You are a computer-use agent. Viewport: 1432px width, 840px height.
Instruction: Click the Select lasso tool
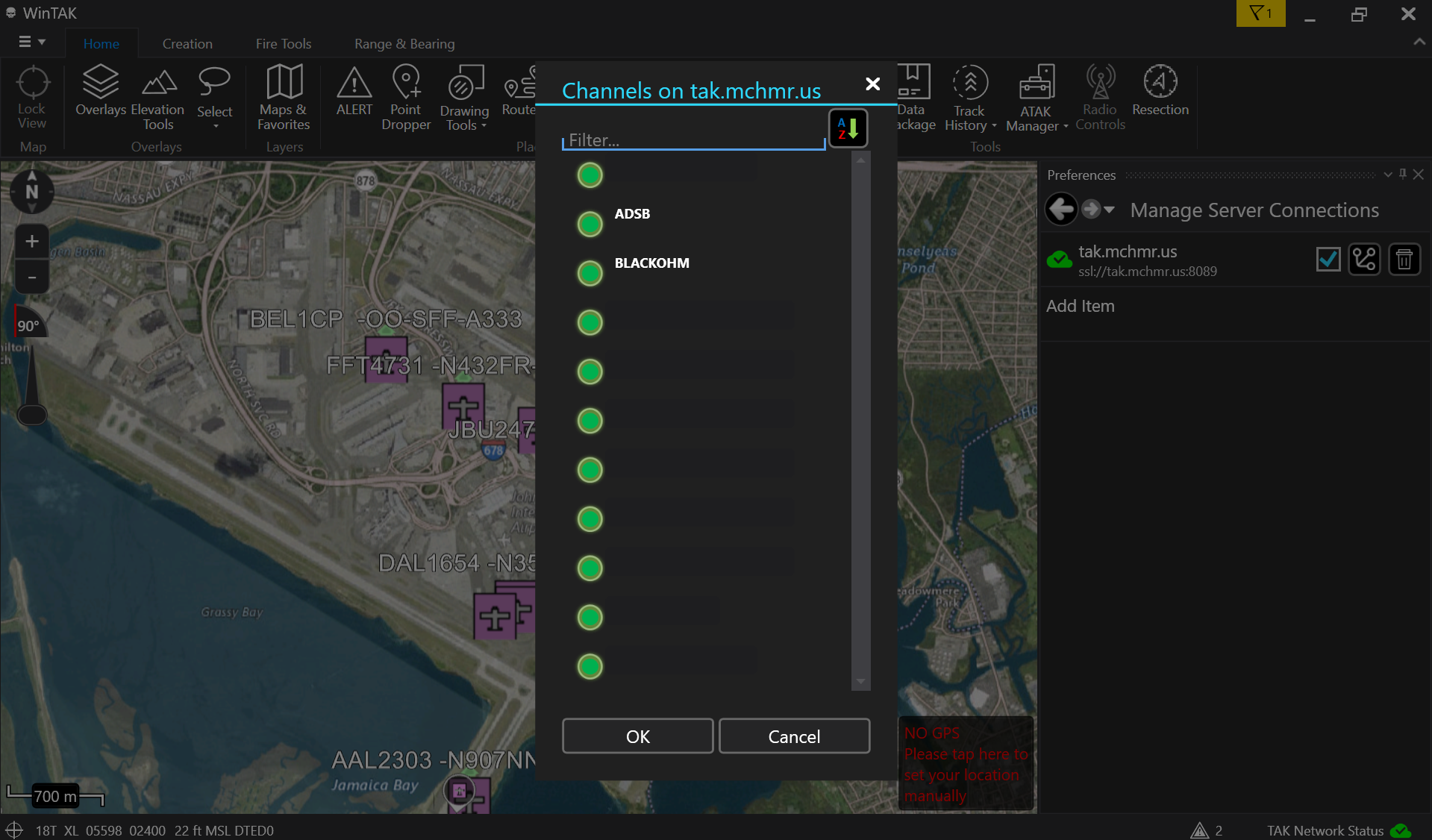[x=214, y=92]
